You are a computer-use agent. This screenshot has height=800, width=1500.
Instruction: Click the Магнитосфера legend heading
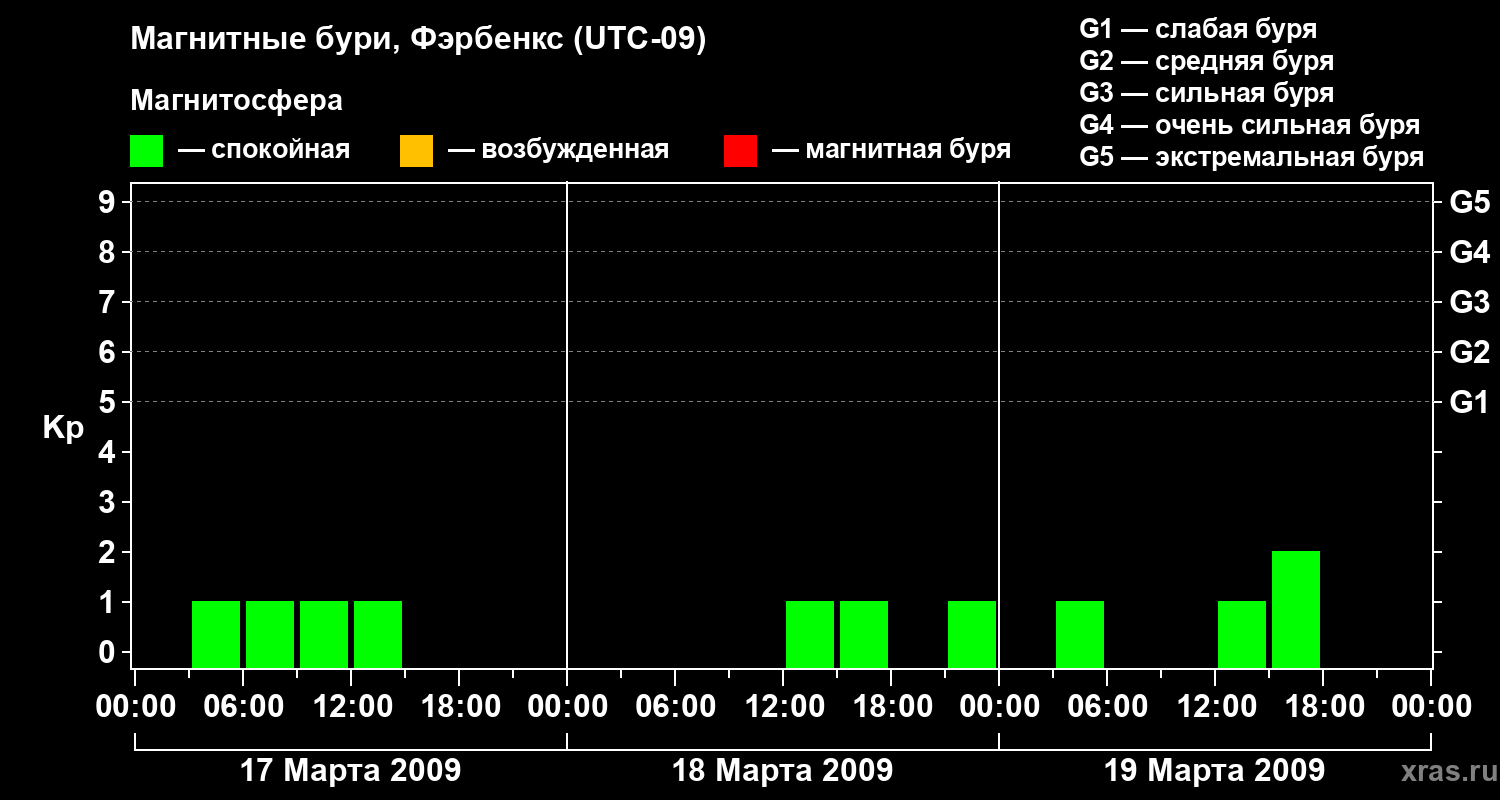pyautogui.click(x=236, y=101)
